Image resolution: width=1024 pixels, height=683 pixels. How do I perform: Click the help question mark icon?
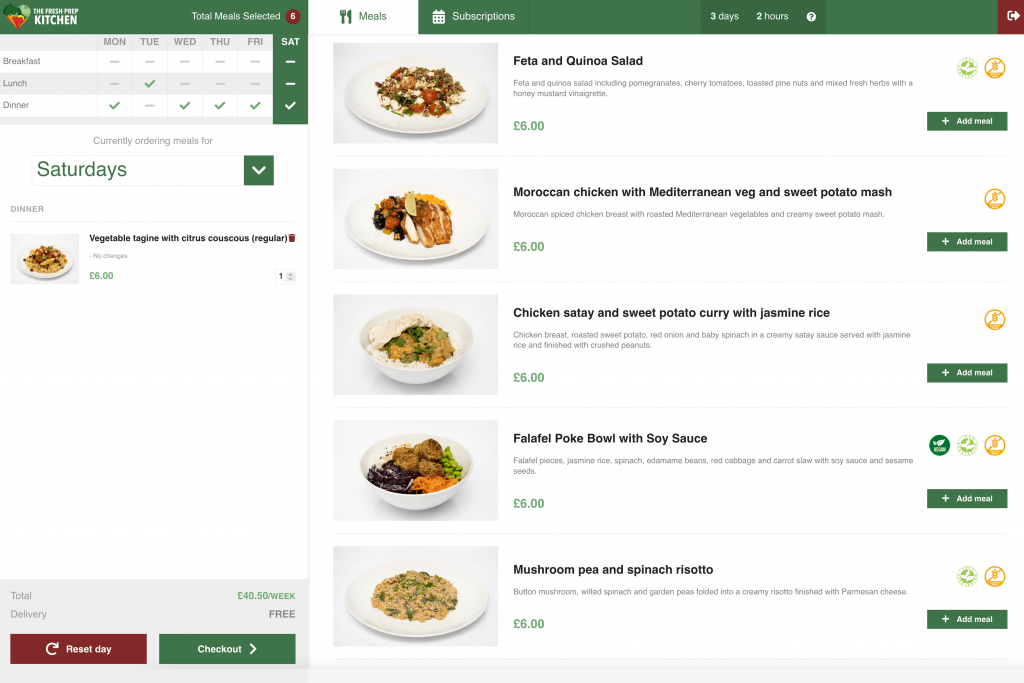[811, 17]
